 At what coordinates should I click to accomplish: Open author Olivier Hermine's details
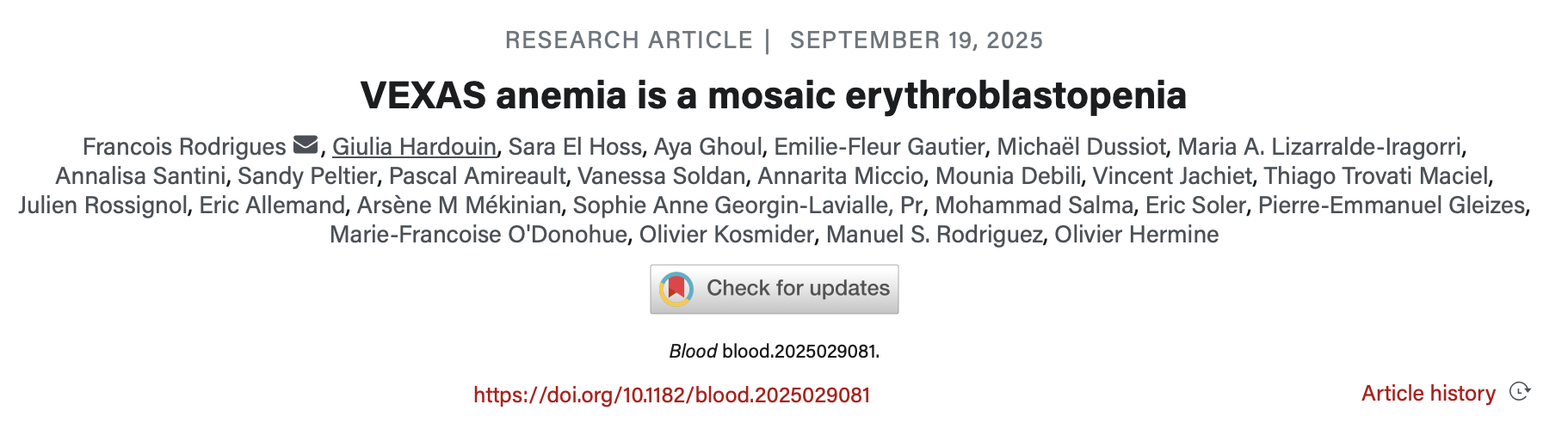point(1136,235)
